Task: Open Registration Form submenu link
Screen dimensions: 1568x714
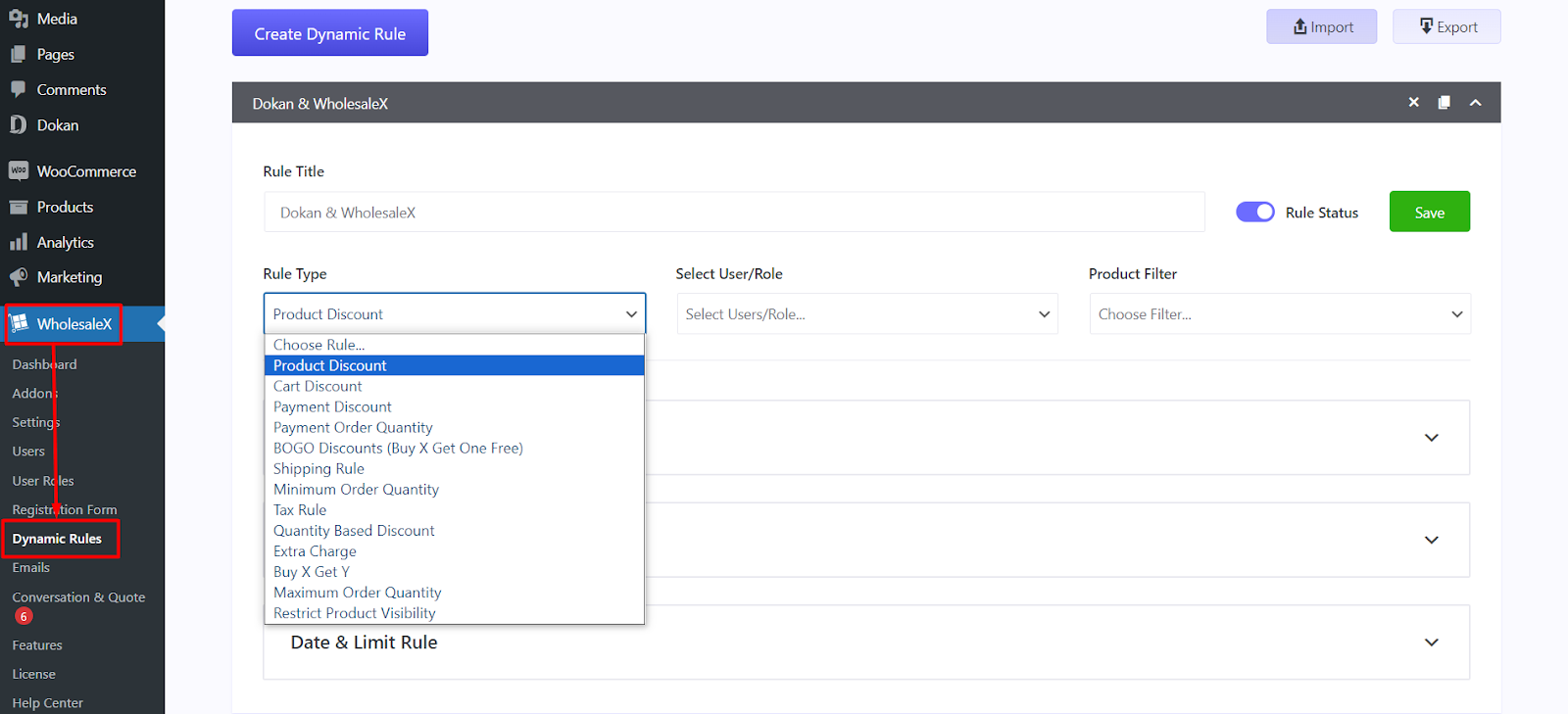Action: pos(65,509)
